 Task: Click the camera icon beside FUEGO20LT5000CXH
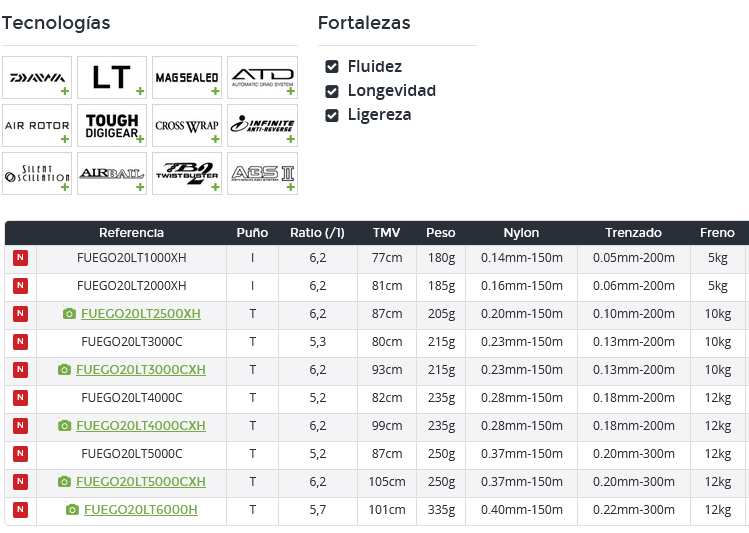[x=64, y=481]
